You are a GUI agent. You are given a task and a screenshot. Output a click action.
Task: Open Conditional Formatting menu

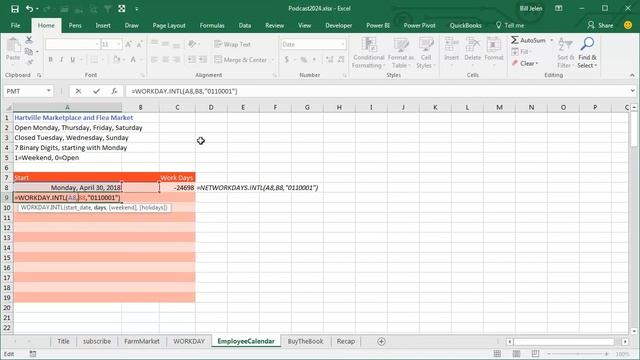(x=369, y=53)
